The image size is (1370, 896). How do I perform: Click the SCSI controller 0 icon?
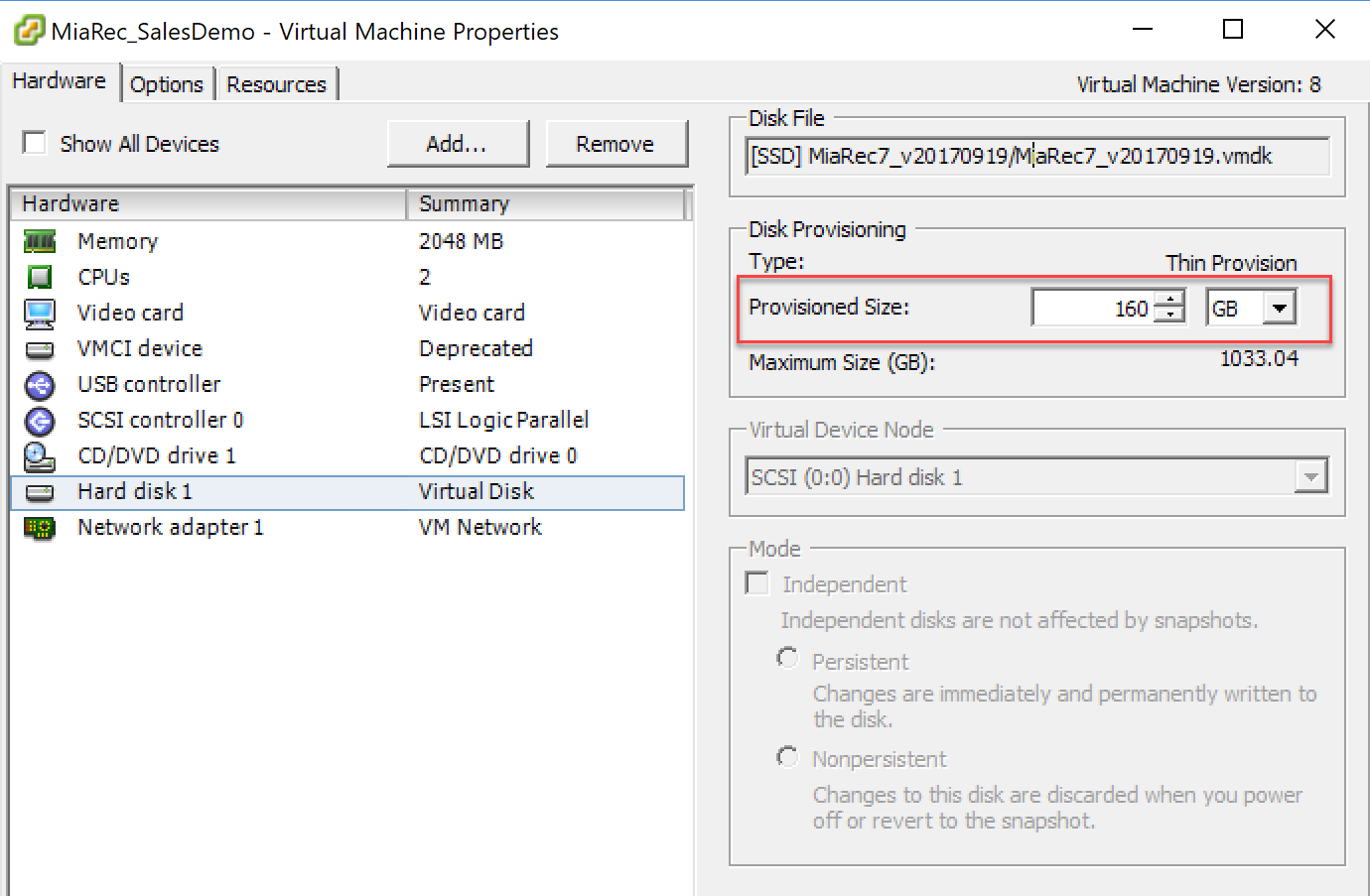click(x=40, y=421)
